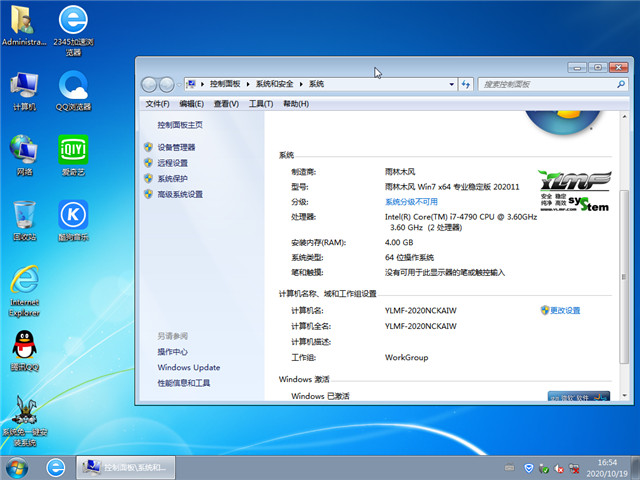This screenshot has height=480, width=640.
Task: Launch 爱奇艺 iQIYI desktop icon
Action: (x=73, y=156)
